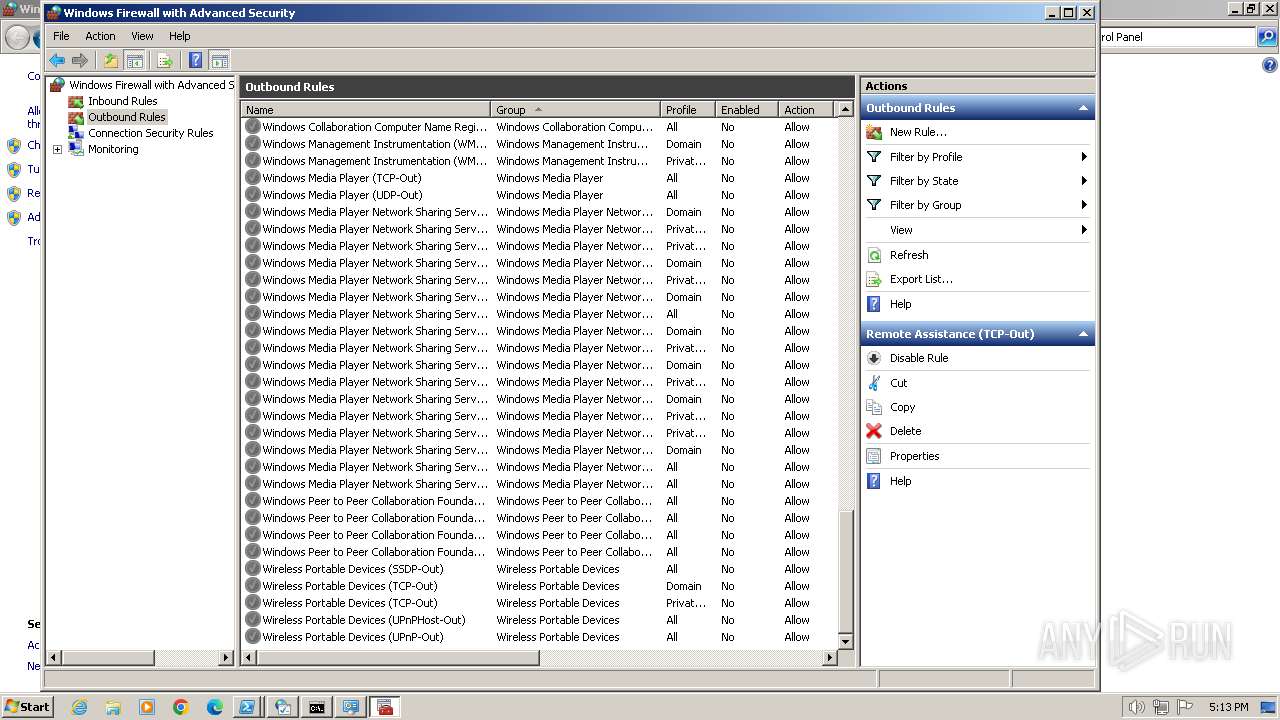
Task: Sort by the Enabled column header
Action: (x=746, y=110)
